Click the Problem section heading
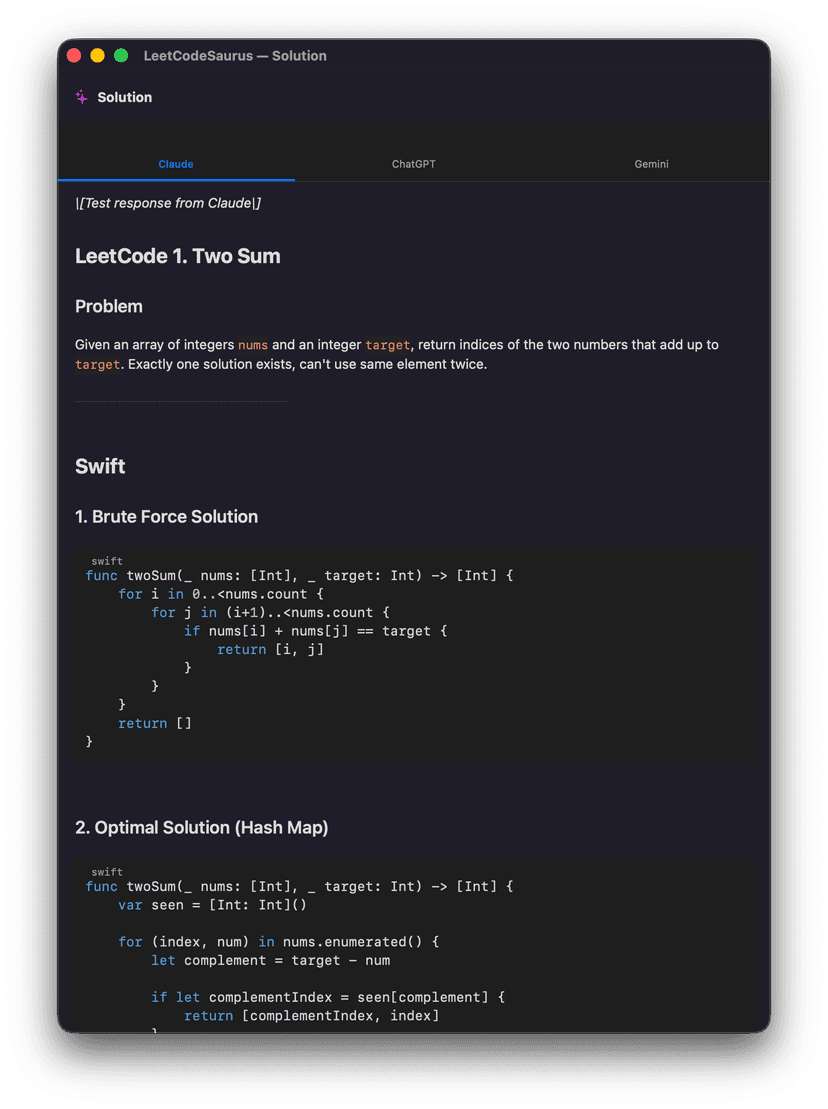 (108, 307)
